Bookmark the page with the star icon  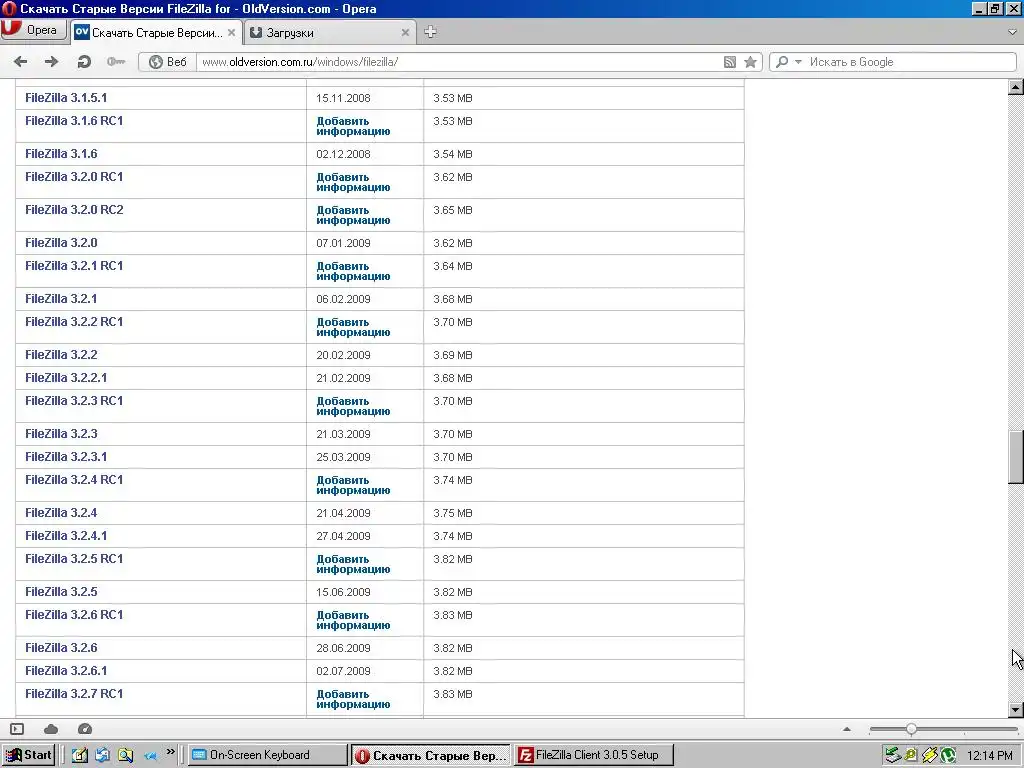[x=750, y=62]
